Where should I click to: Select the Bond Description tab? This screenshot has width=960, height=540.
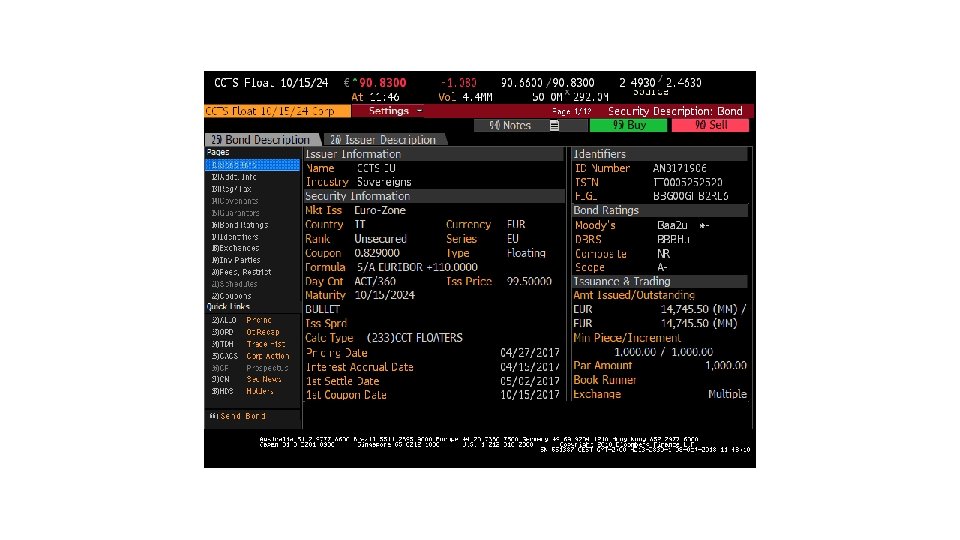click(x=262, y=140)
